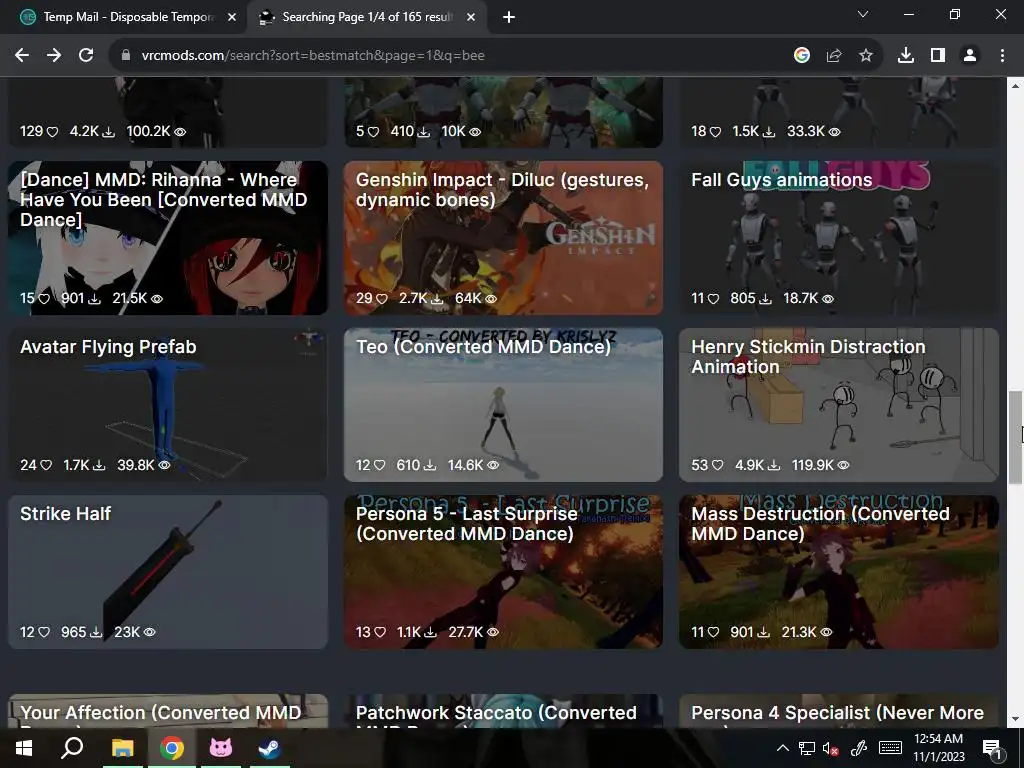The height and width of the screenshot is (768, 1024).
Task: Click download icon beside 410 downloads
Action: point(424,132)
